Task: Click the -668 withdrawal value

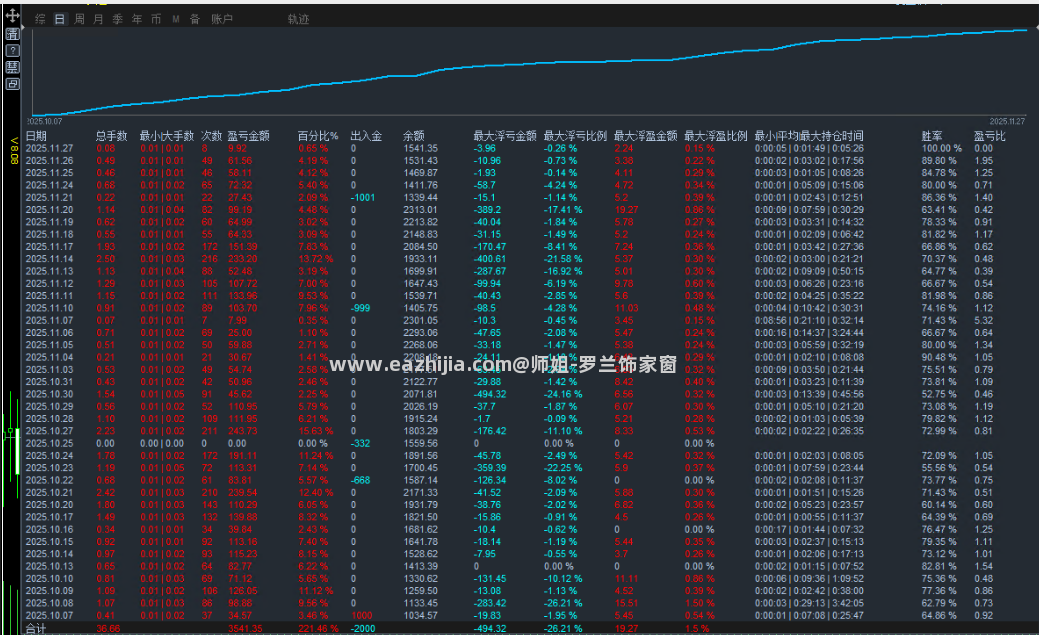Action: 361,481
